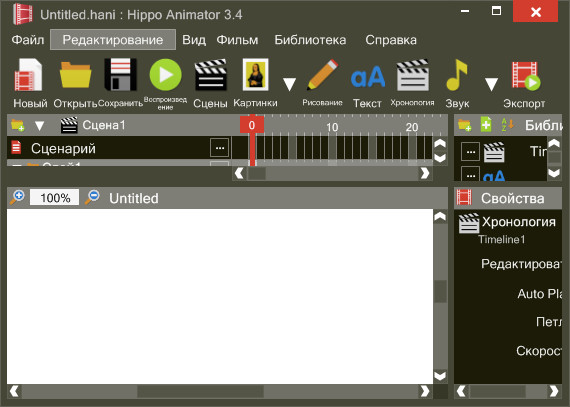This screenshot has width=570, height=407.
Task: Select the Картинки Mona Lisa icon
Action: (x=256, y=74)
